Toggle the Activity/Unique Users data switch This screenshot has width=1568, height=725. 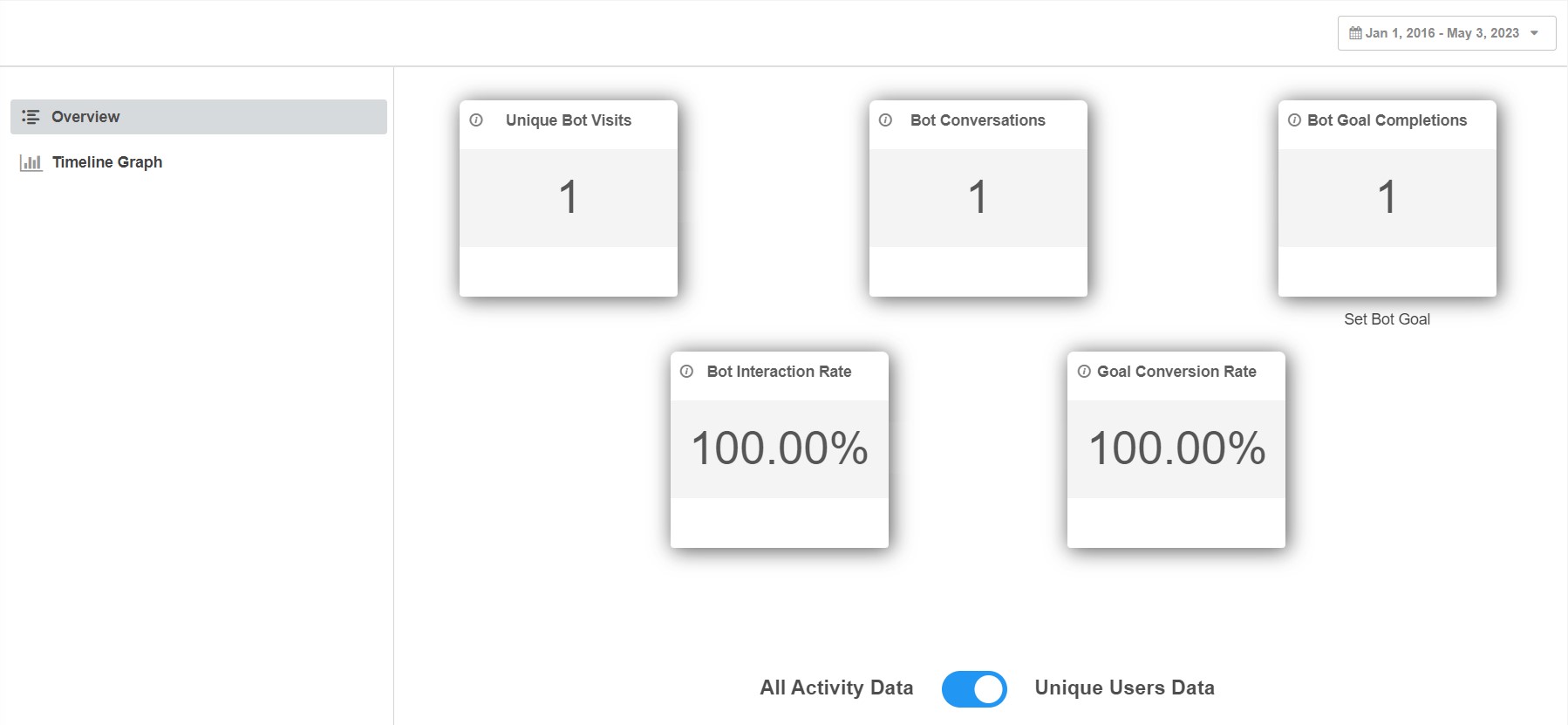[x=974, y=688]
